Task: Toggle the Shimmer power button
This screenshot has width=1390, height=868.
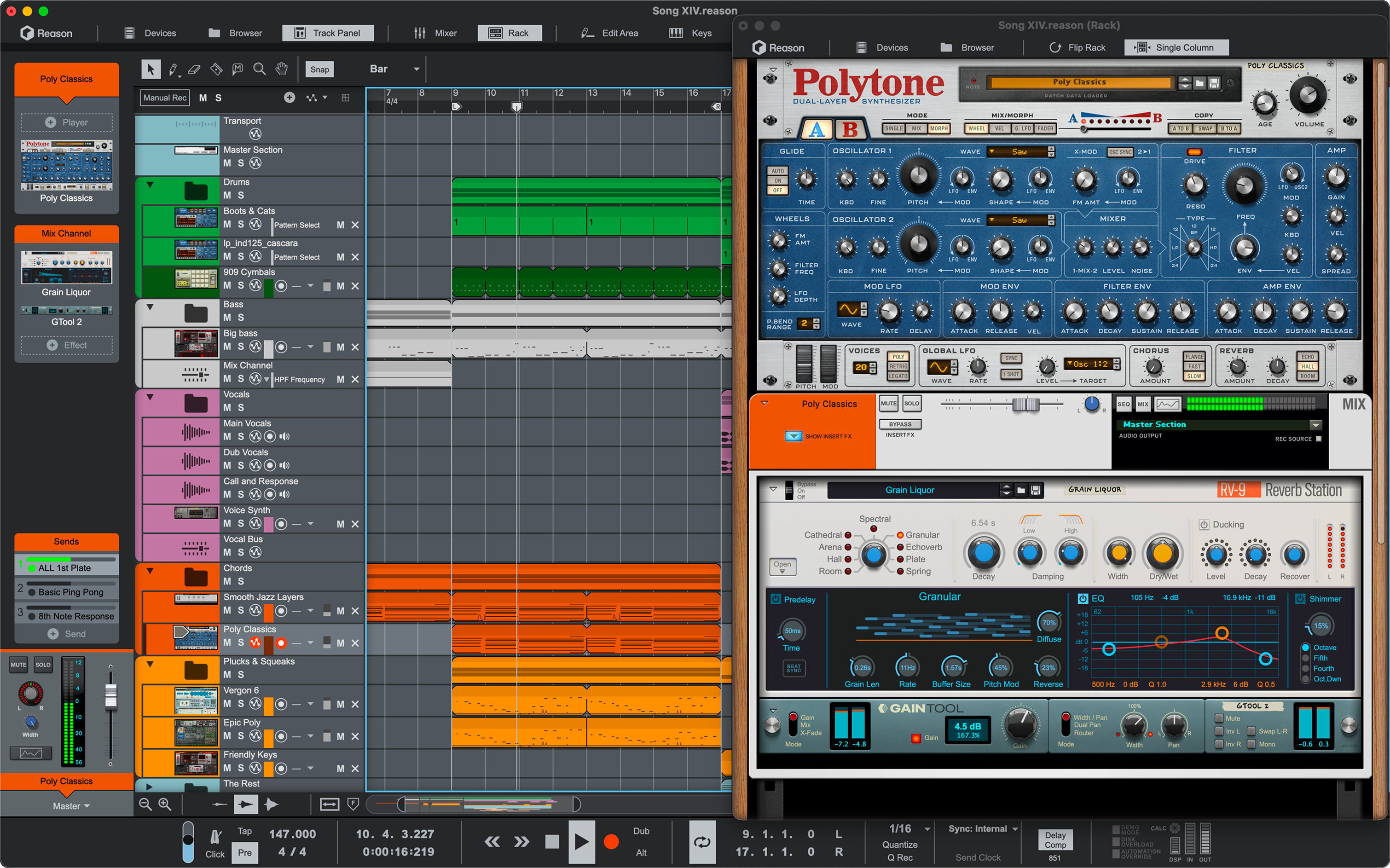Action: [x=1300, y=599]
